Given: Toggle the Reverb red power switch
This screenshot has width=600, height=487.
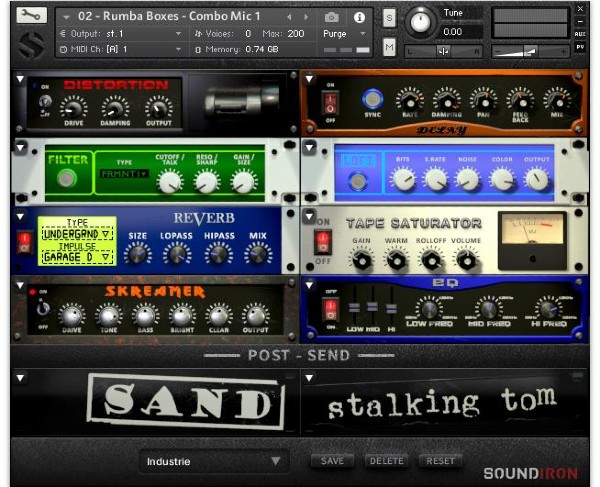Looking at the screenshot, I should pos(24,243).
